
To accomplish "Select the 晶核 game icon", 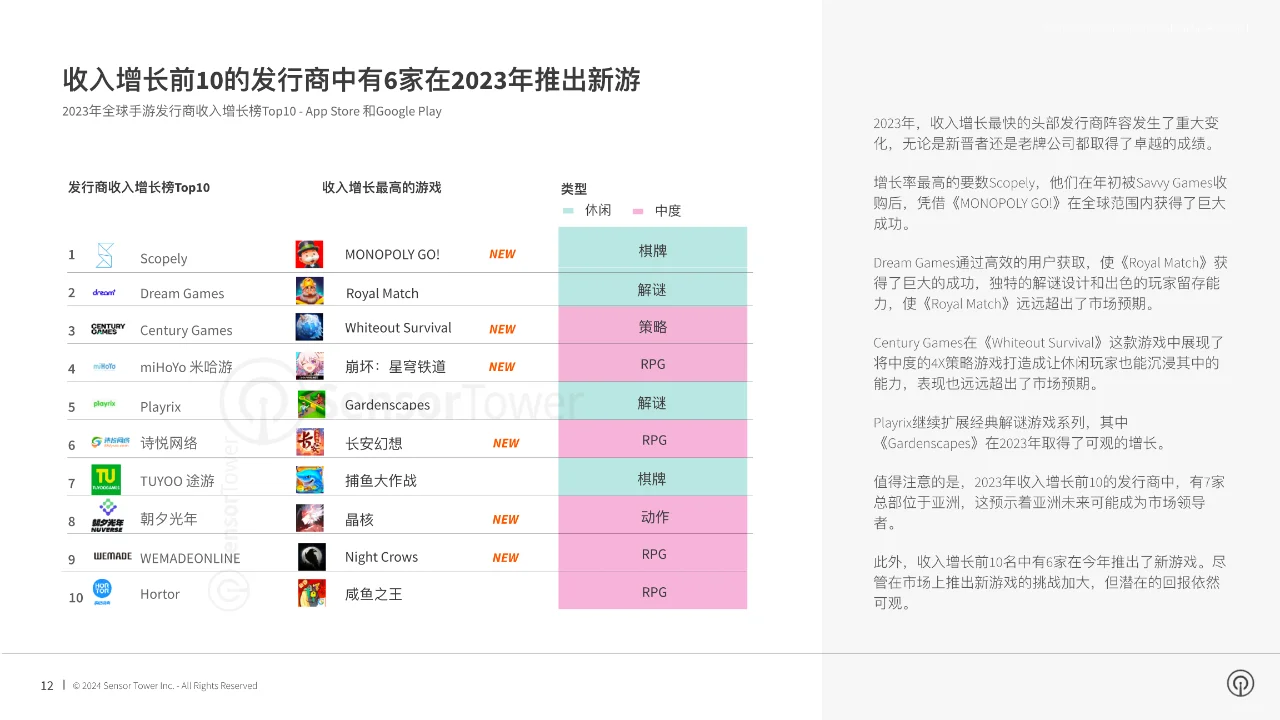I will coord(309,518).
